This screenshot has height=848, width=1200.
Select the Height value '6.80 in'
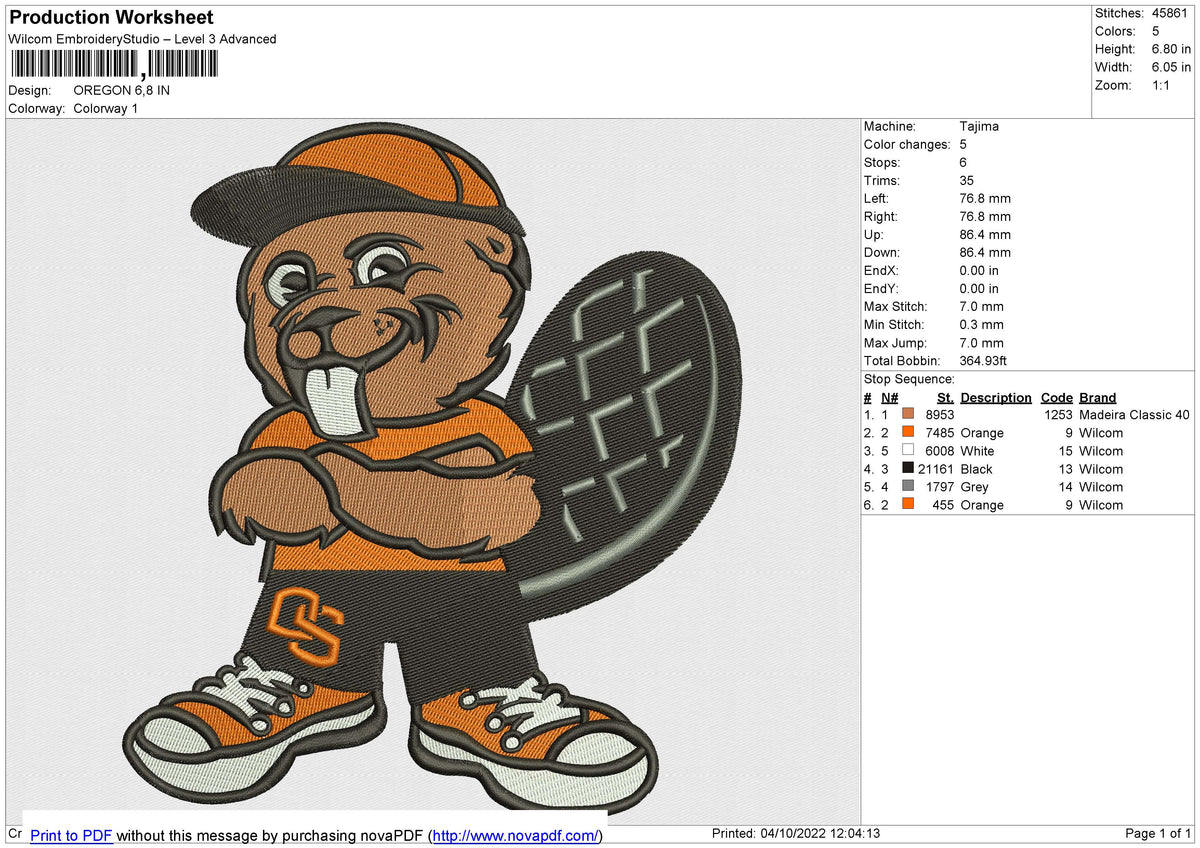[1171, 49]
